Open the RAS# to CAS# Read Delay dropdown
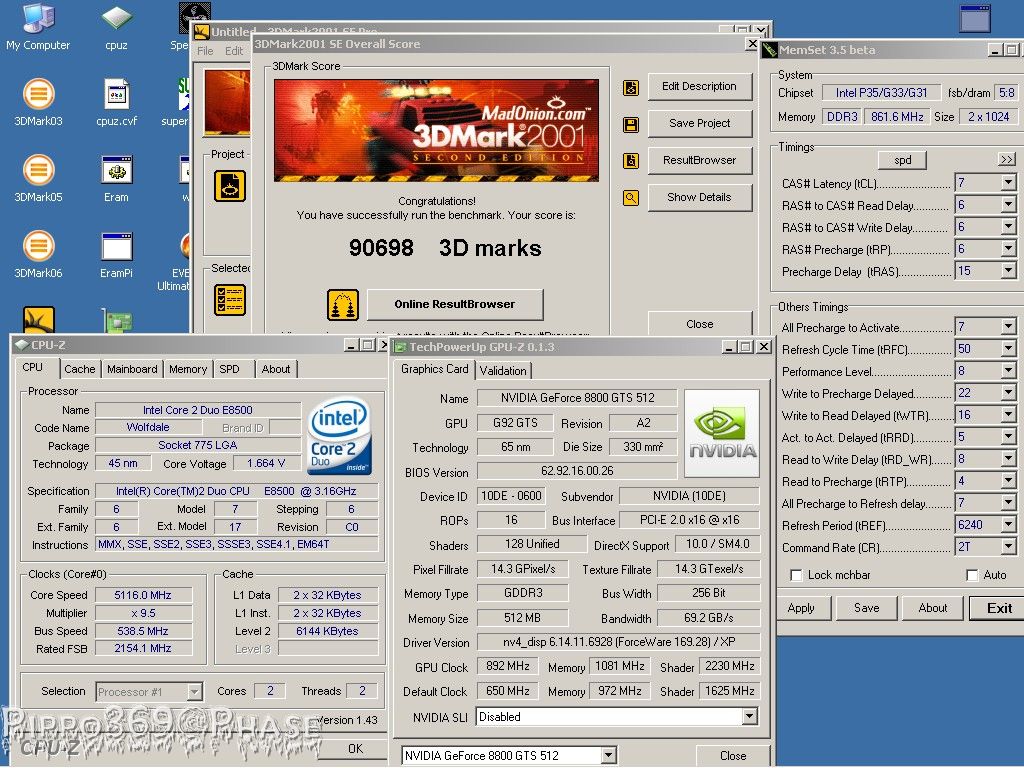1024x768 pixels. [1008, 205]
